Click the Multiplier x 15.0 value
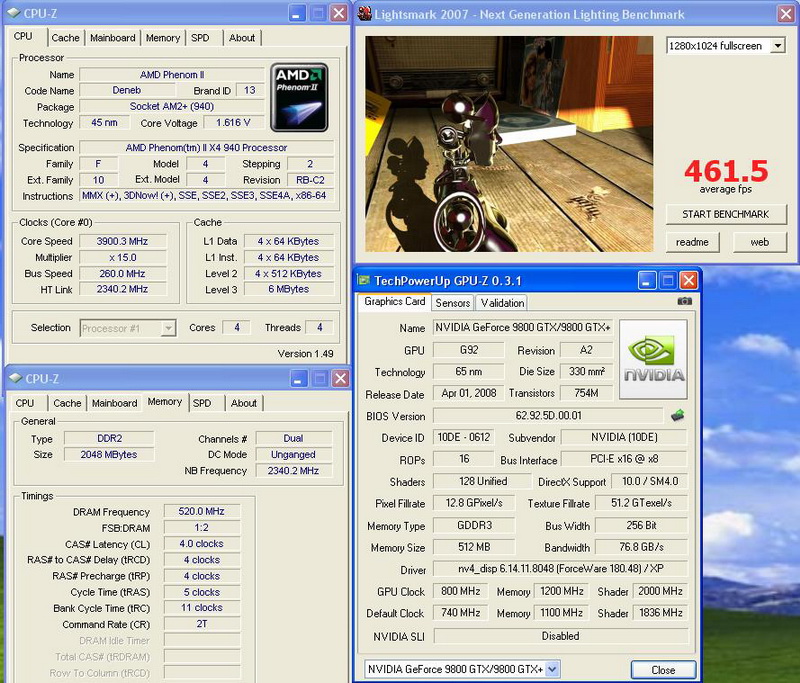Screen dimensions: 800x683 pyautogui.click(x=122, y=258)
